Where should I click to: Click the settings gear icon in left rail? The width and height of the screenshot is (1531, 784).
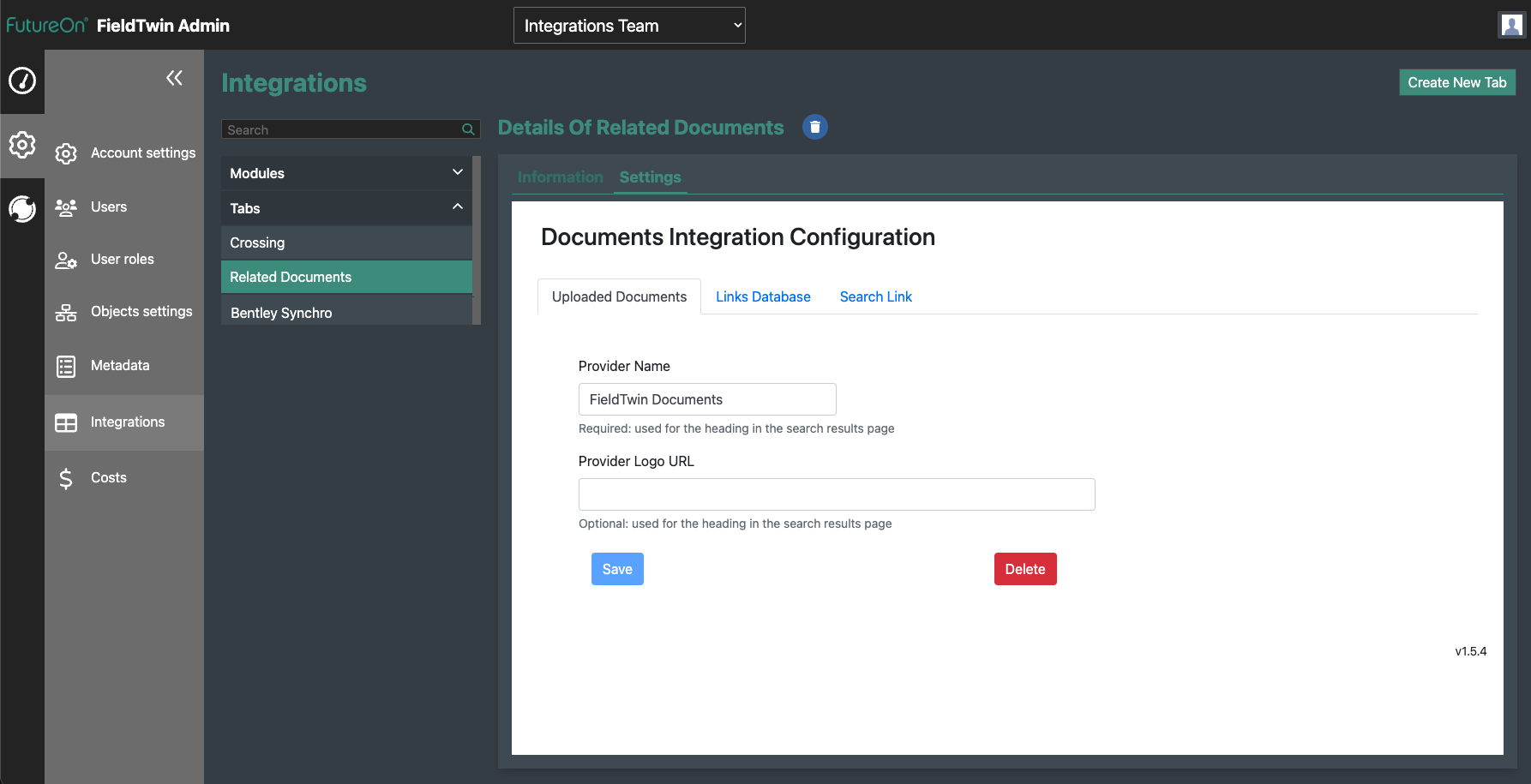pos(22,145)
